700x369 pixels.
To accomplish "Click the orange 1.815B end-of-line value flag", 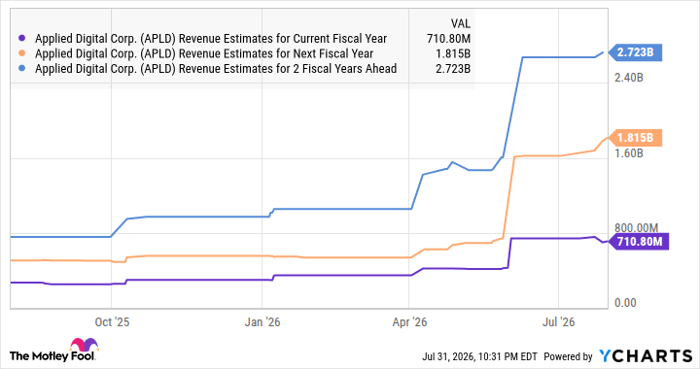I will pos(636,138).
